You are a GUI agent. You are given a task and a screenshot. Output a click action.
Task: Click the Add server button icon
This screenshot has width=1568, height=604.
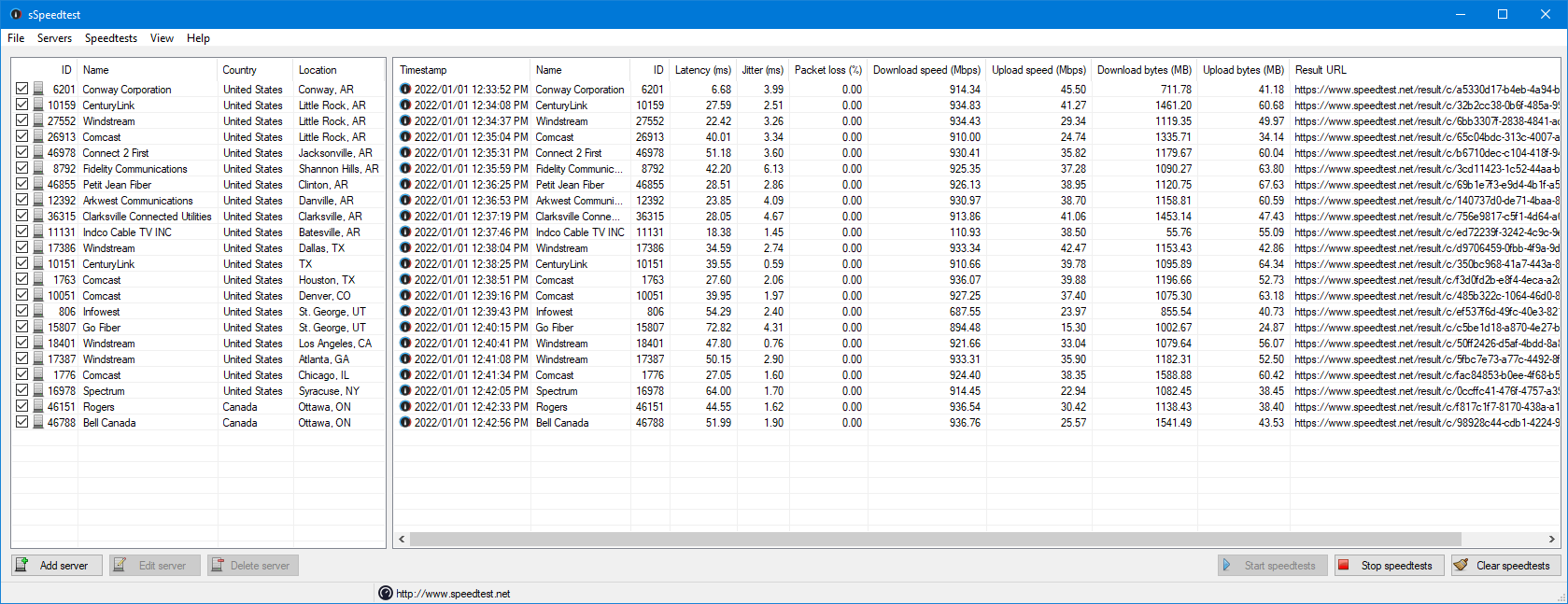point(22,565)
